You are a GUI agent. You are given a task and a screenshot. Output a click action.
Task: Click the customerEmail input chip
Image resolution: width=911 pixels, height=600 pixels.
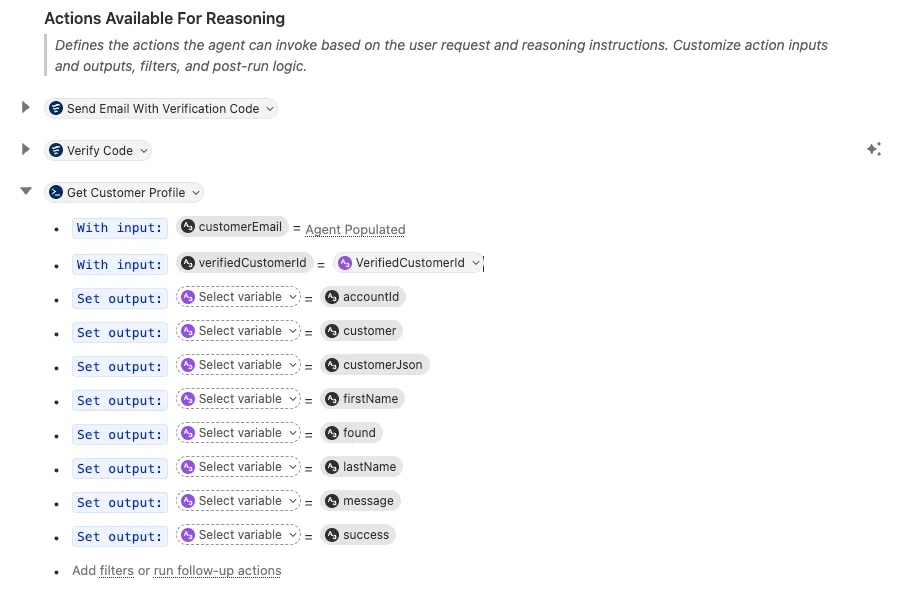(232, 227)
